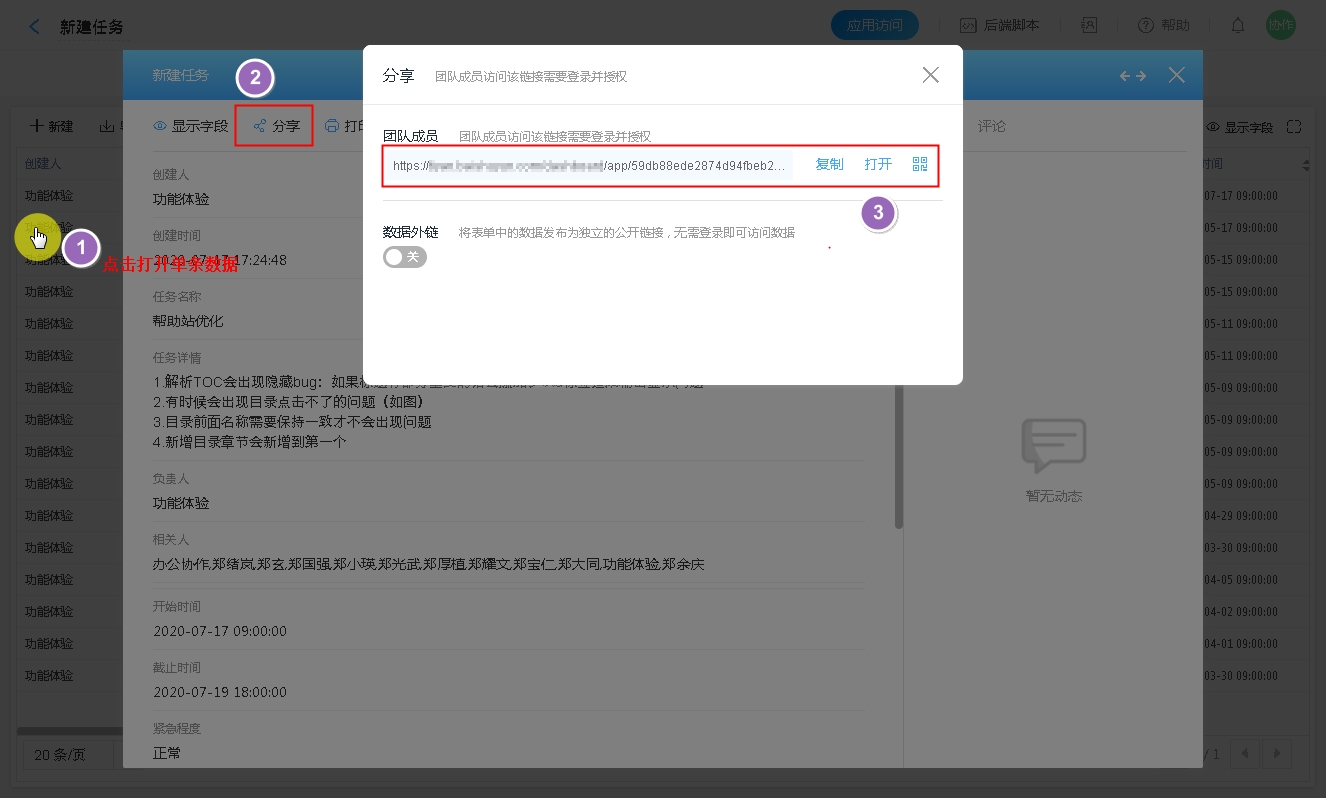This screenshot has width=1326, height=798.
Task: Expand the panel with the double-arrow icon
Action: tap(1132, 76)
